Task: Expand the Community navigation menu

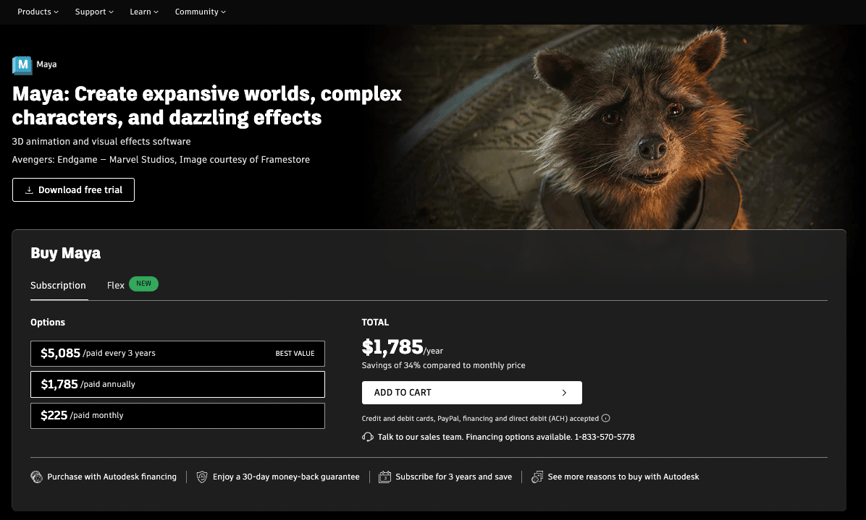Action: 200,12
